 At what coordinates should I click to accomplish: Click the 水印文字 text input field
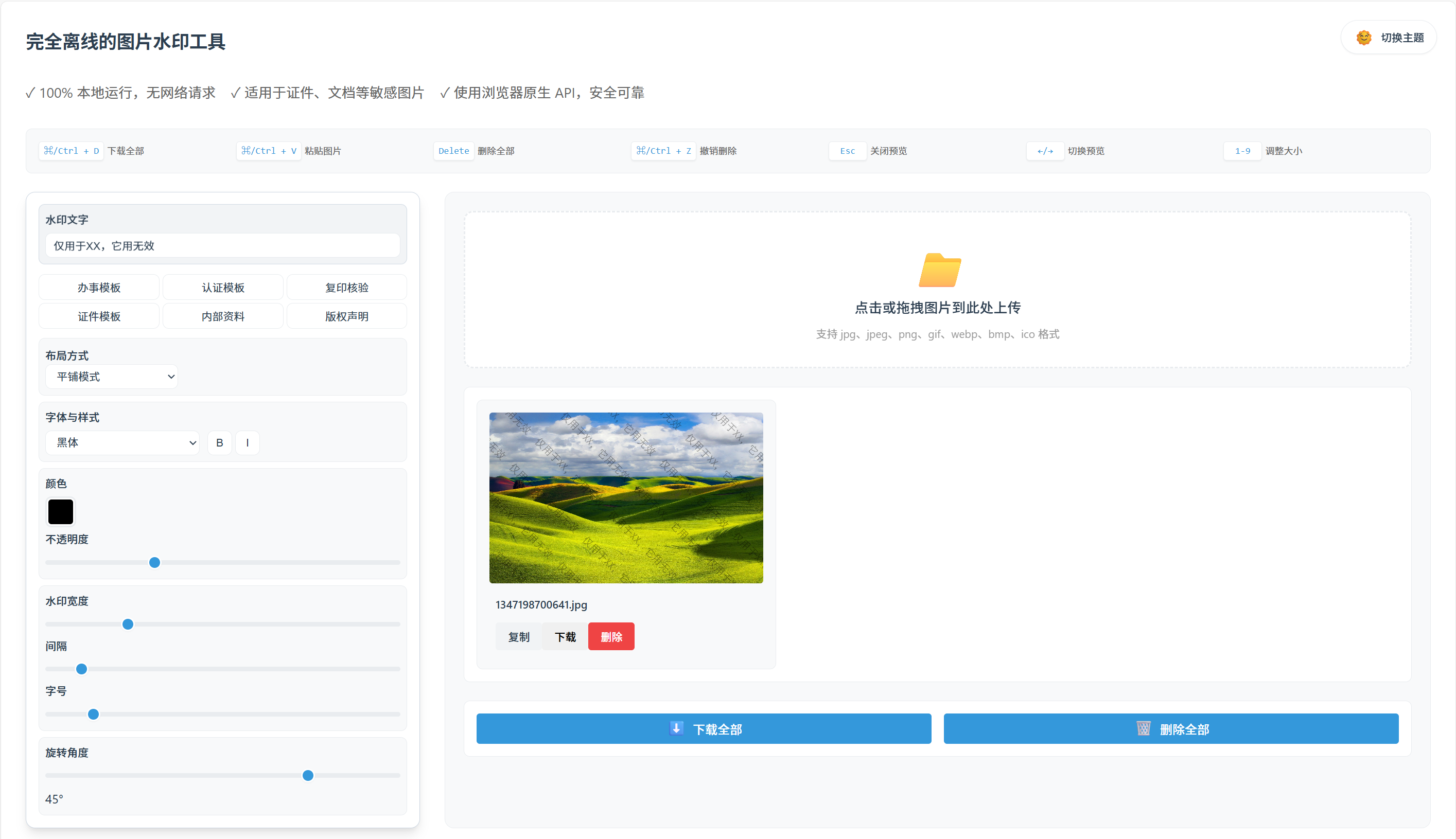pyautogui.click(x=222, y=246)
